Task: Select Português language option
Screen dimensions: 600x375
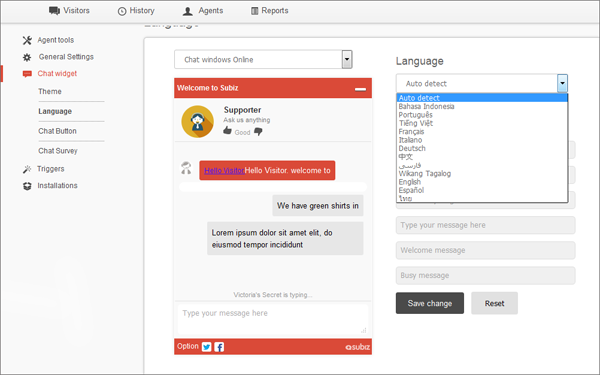Action: point(482,115)
